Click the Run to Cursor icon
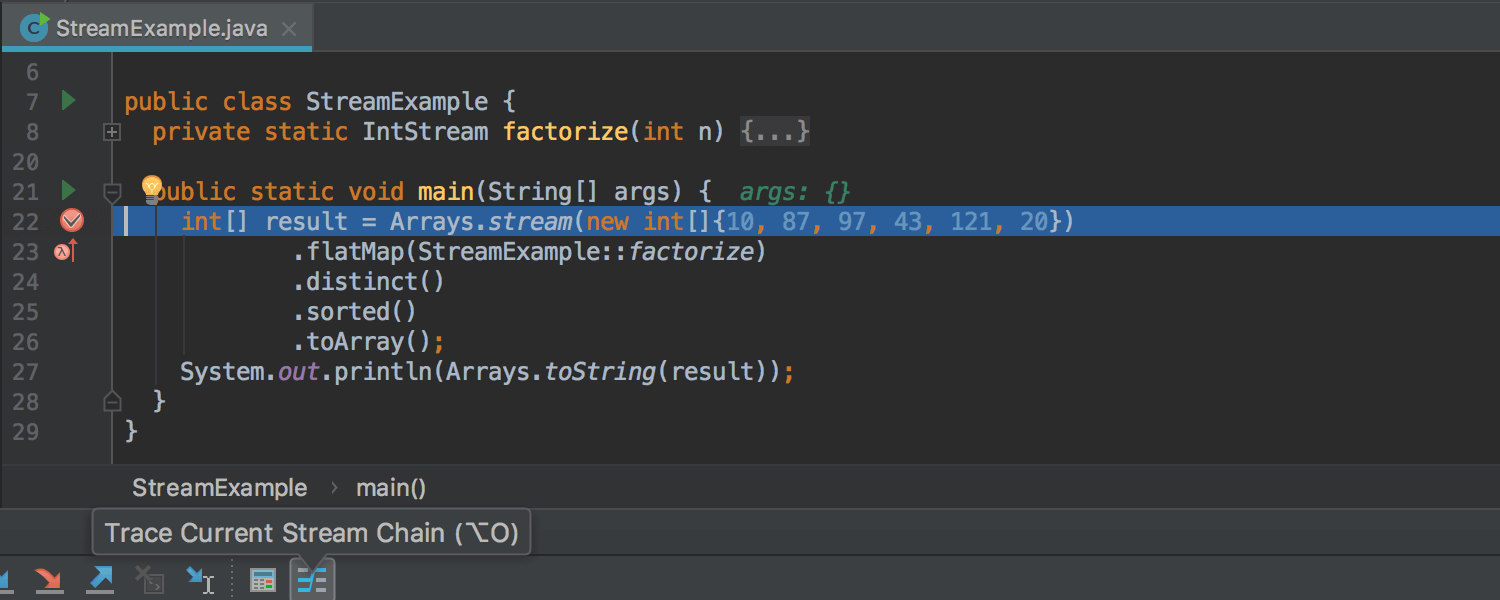The image size is (1500, 600). (200, 579)
